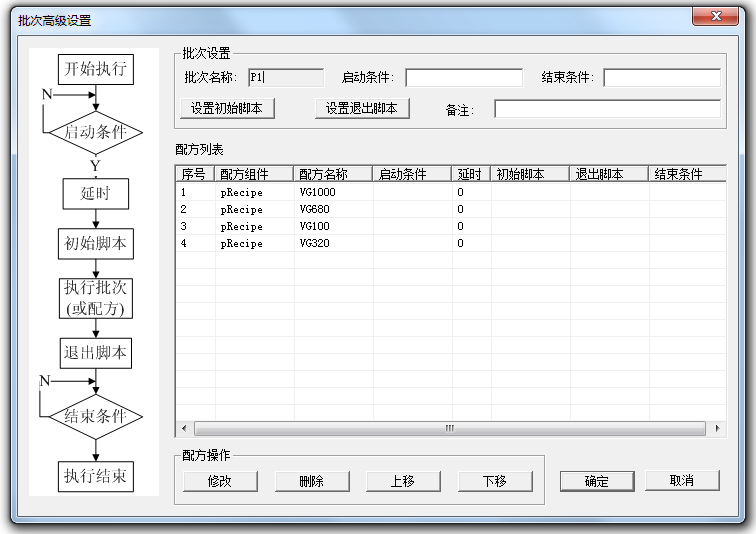The height and width of the screenshot is (534, 756).
Task: Click the 结束条件 input field
Action: (x=662, y=78)
